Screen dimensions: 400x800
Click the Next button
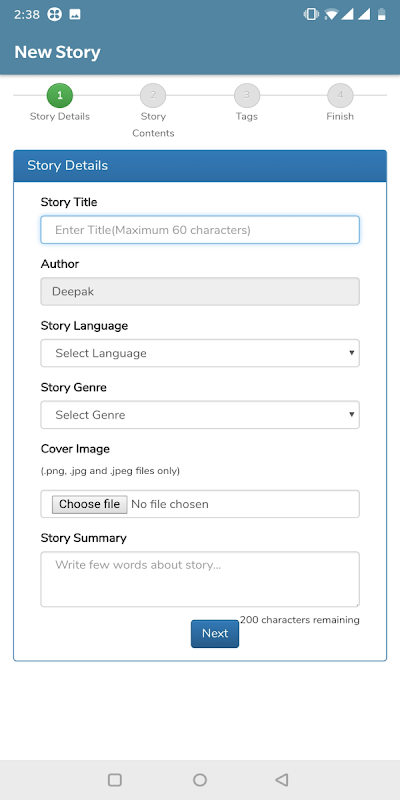click(215, 634)
